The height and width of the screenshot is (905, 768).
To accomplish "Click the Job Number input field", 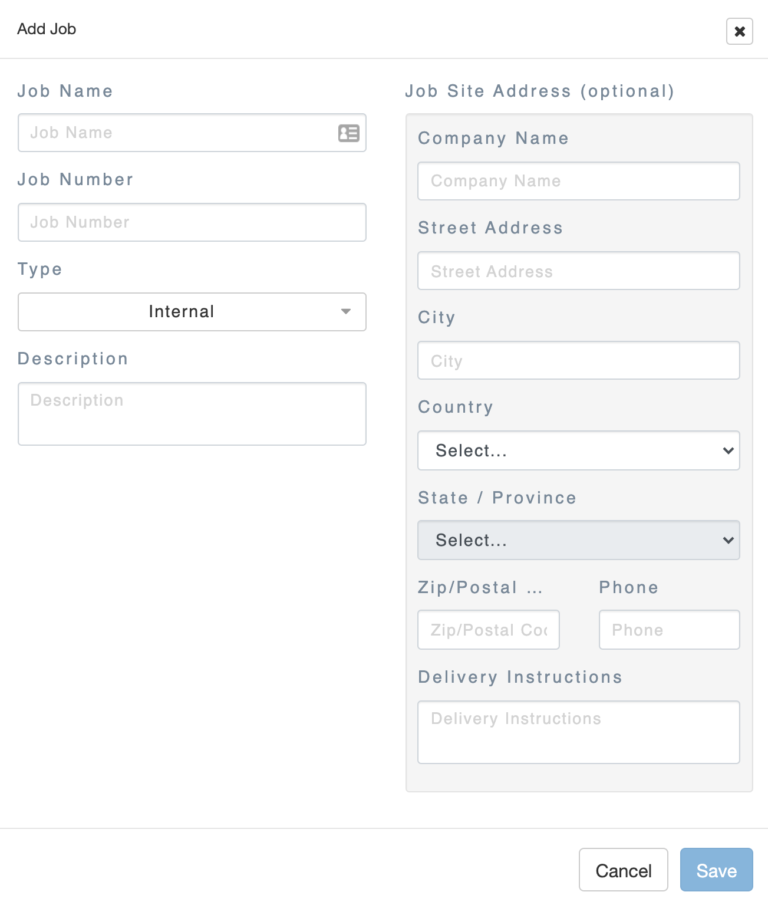I will [191, 222].
